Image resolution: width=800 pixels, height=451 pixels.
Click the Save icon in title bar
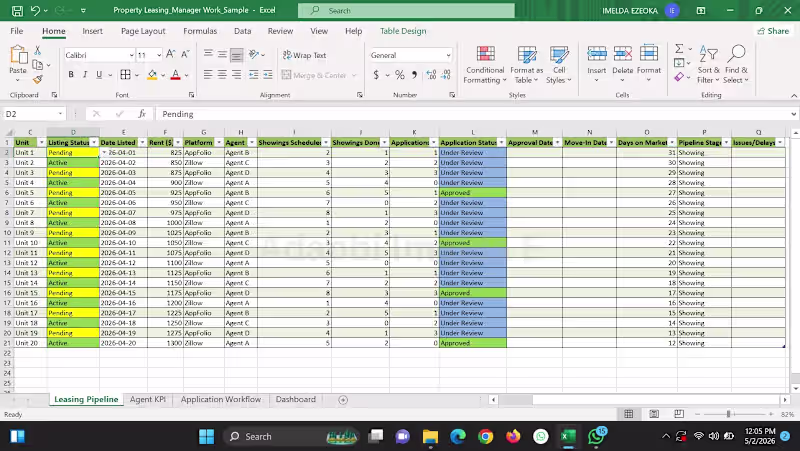17,10
